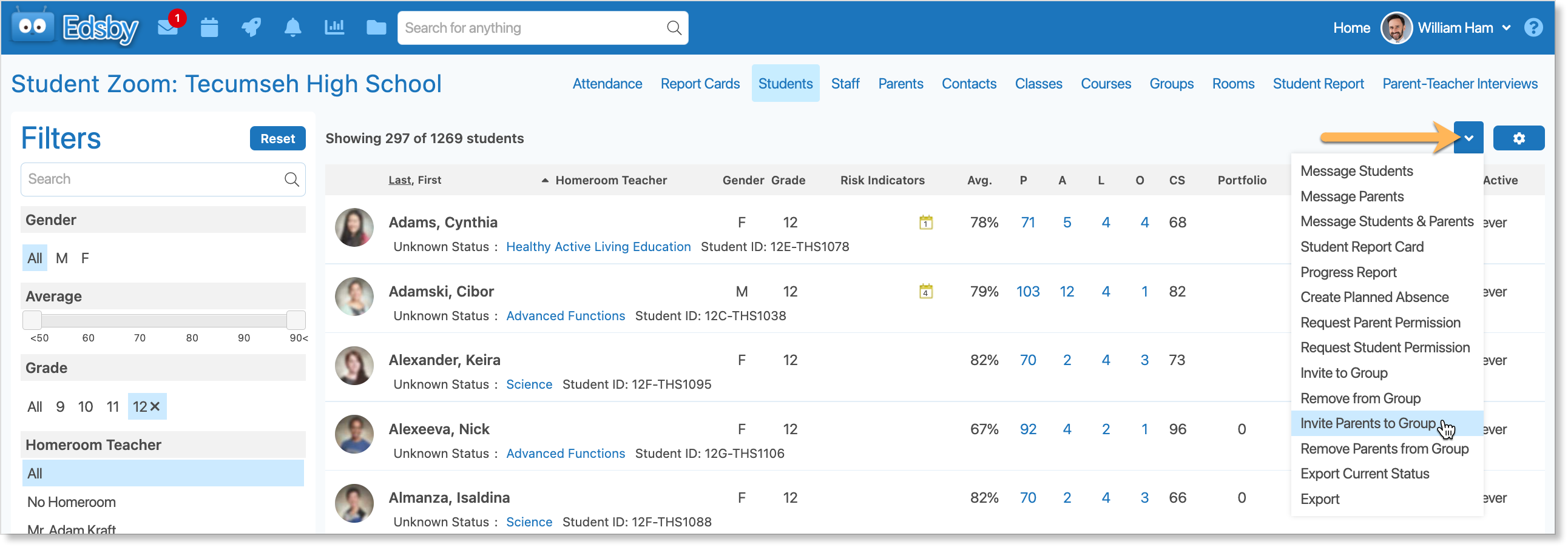Image resolution: width=1568 pixels, height=547 pixels.
Task: Open Advanced Functions link for Alexeeva, Nick
Action: (565, 453)
